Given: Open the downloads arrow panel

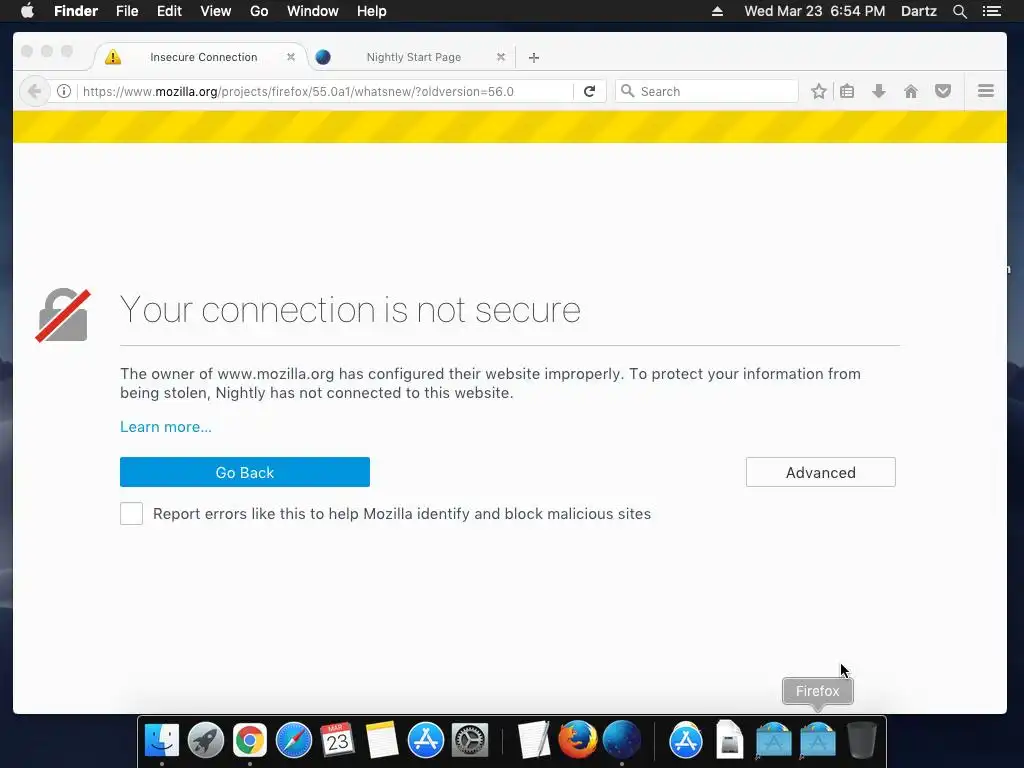Looking at the screenshot, I should (x=879, y=91).
